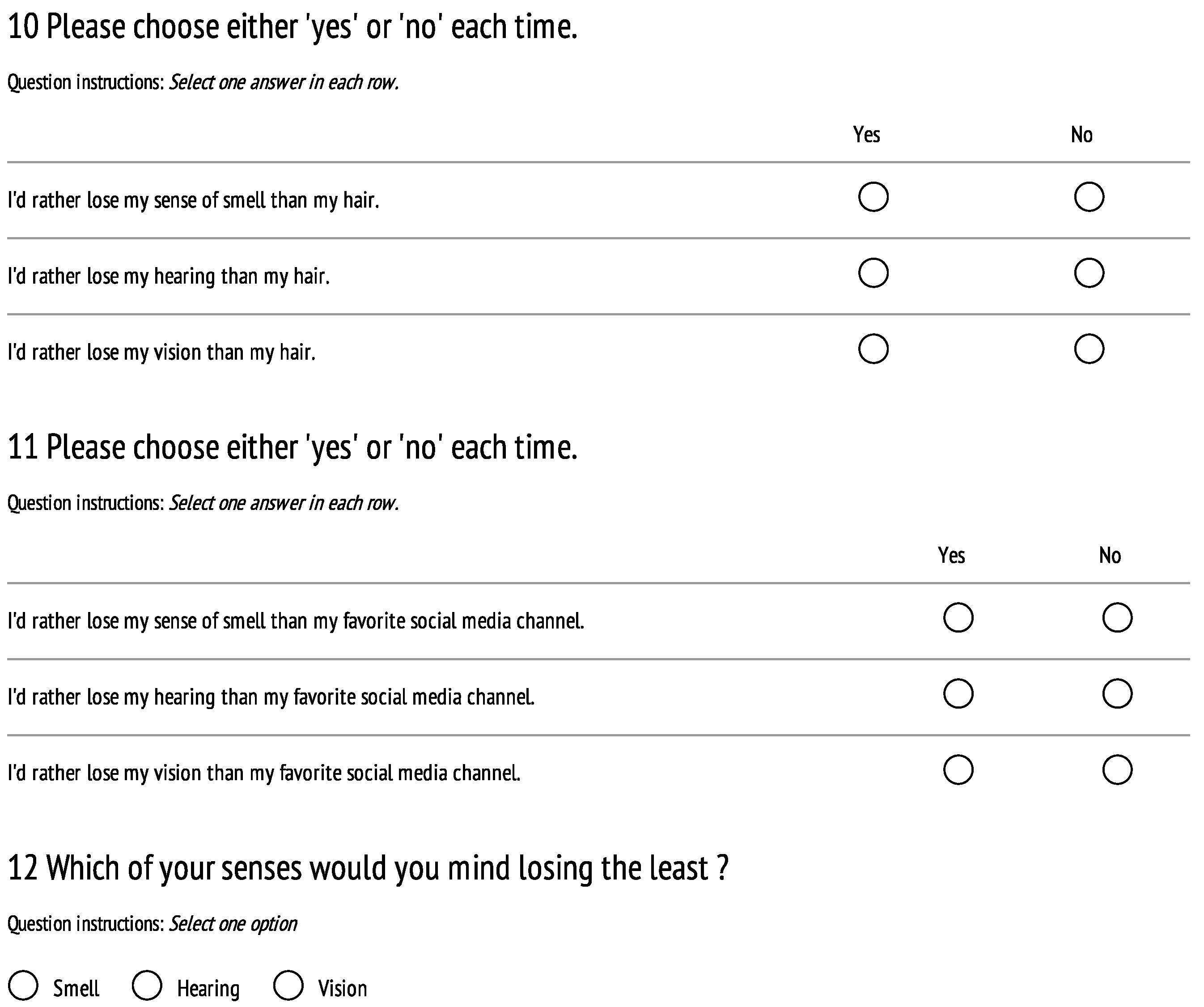1204x1007 pixels.
Task: Select Yes for losing smell over hair
Action: coord(873,197)
